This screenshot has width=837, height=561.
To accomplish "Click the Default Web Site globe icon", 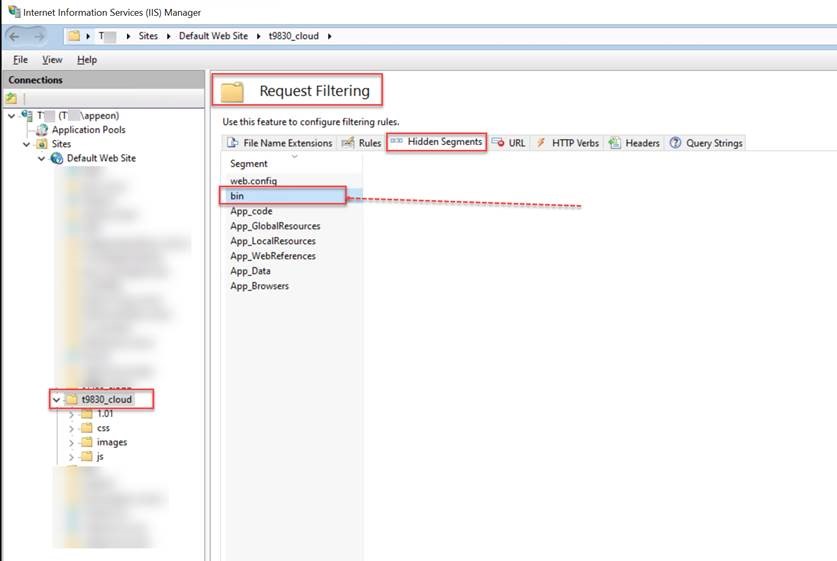I will [x=57, y=158].
